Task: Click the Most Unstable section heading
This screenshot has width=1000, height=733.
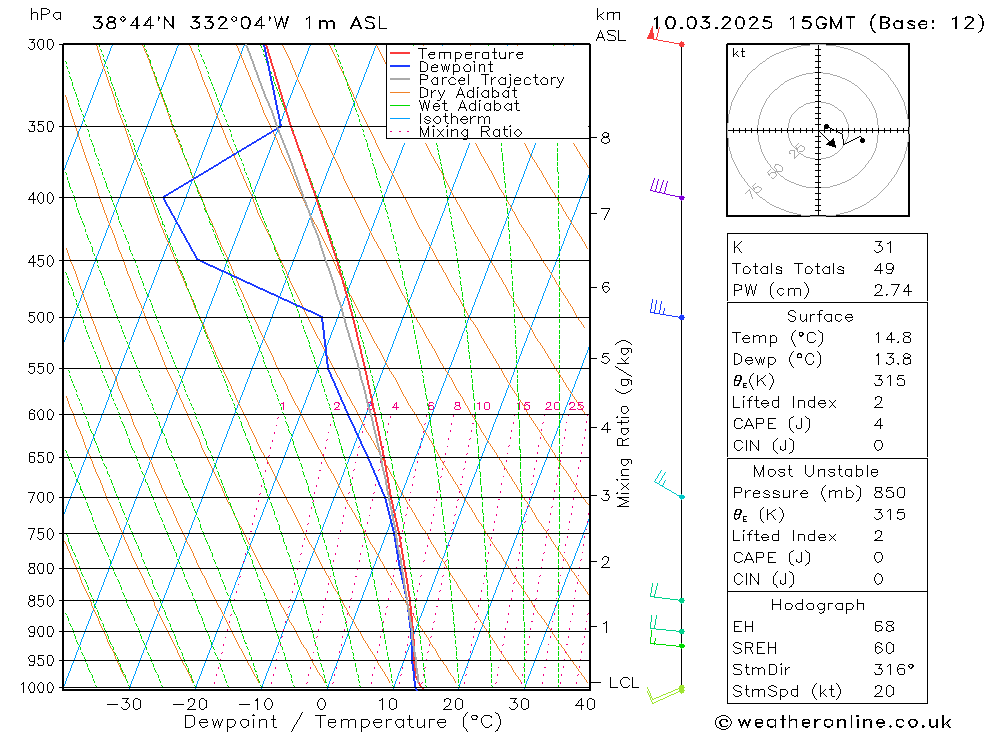Action: click(816, 471)
